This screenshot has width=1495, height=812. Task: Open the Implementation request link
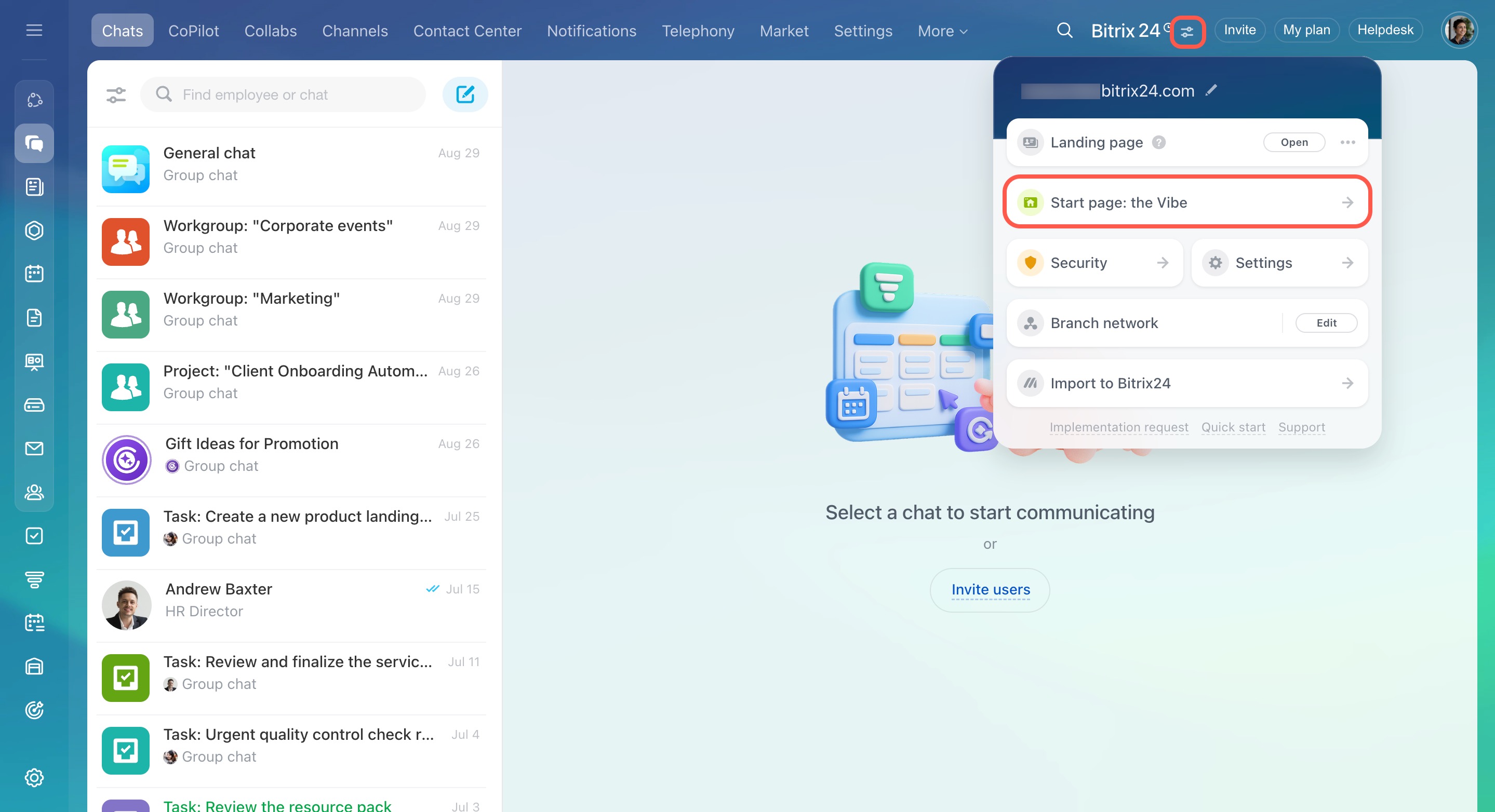point(1118,427)
